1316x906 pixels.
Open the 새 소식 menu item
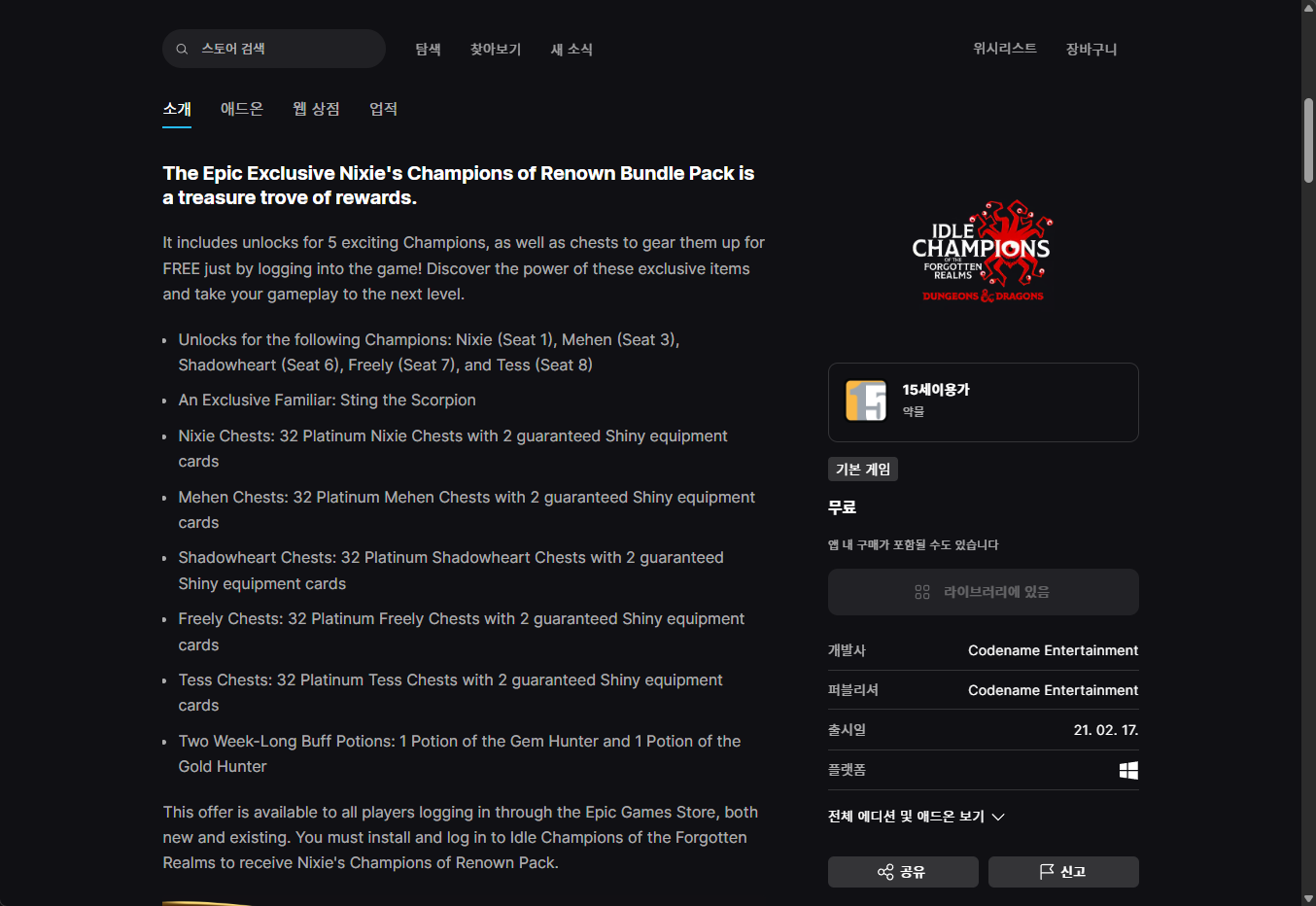[571, 49]
